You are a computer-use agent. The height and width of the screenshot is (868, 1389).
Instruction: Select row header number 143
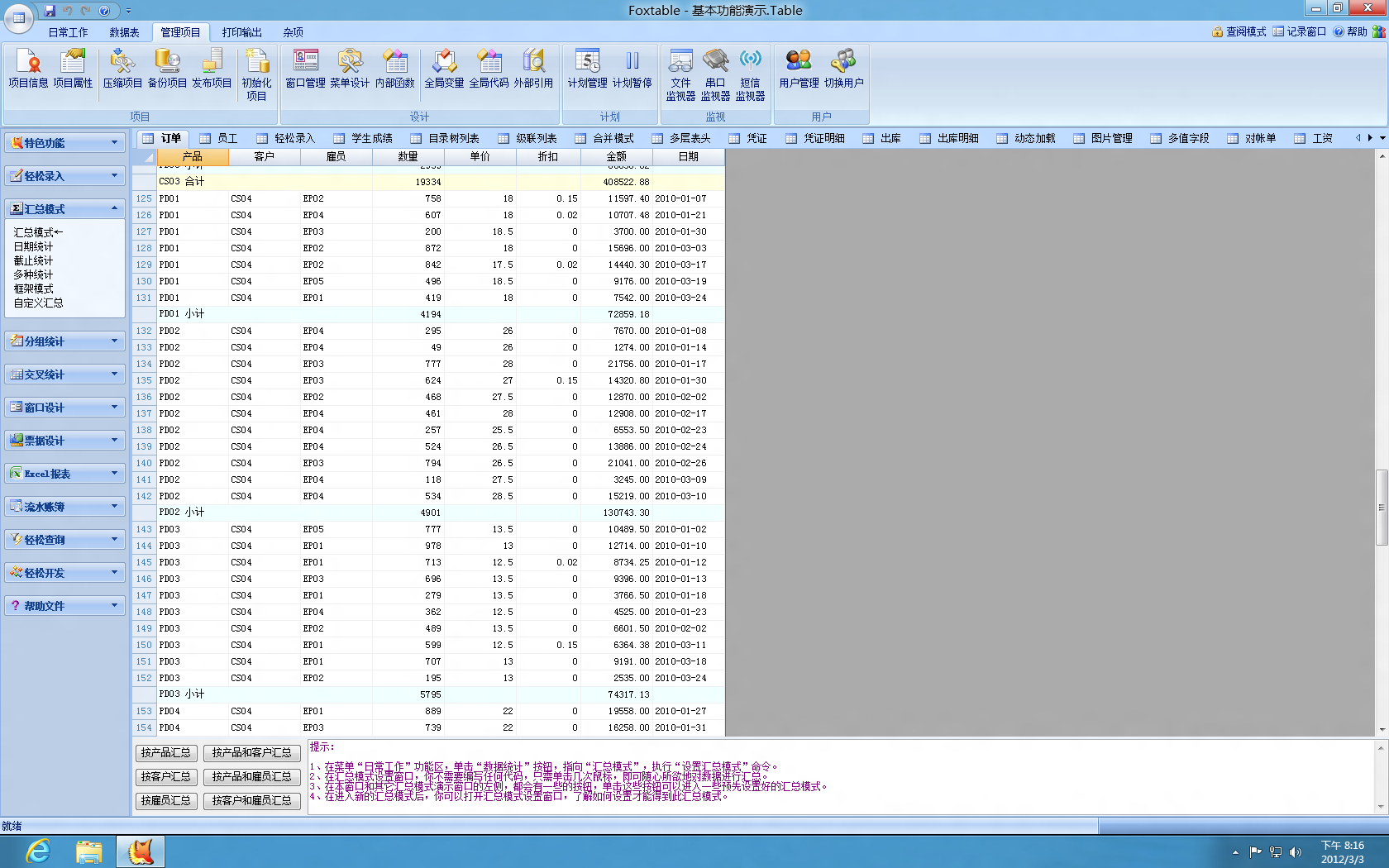tap(144, 529)
